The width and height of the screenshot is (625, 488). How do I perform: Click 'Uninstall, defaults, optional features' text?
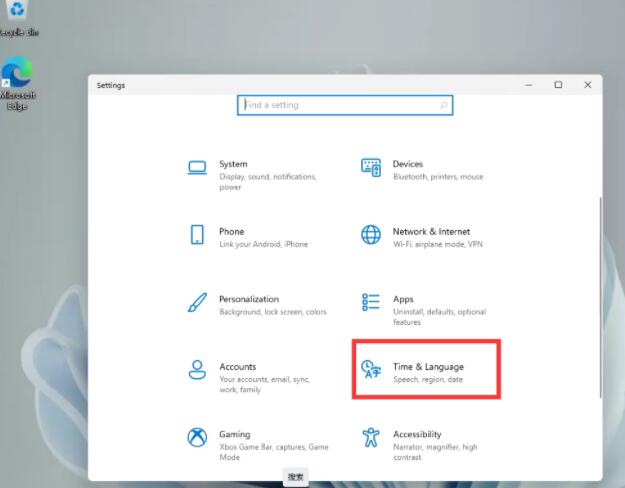coord(439,317)
